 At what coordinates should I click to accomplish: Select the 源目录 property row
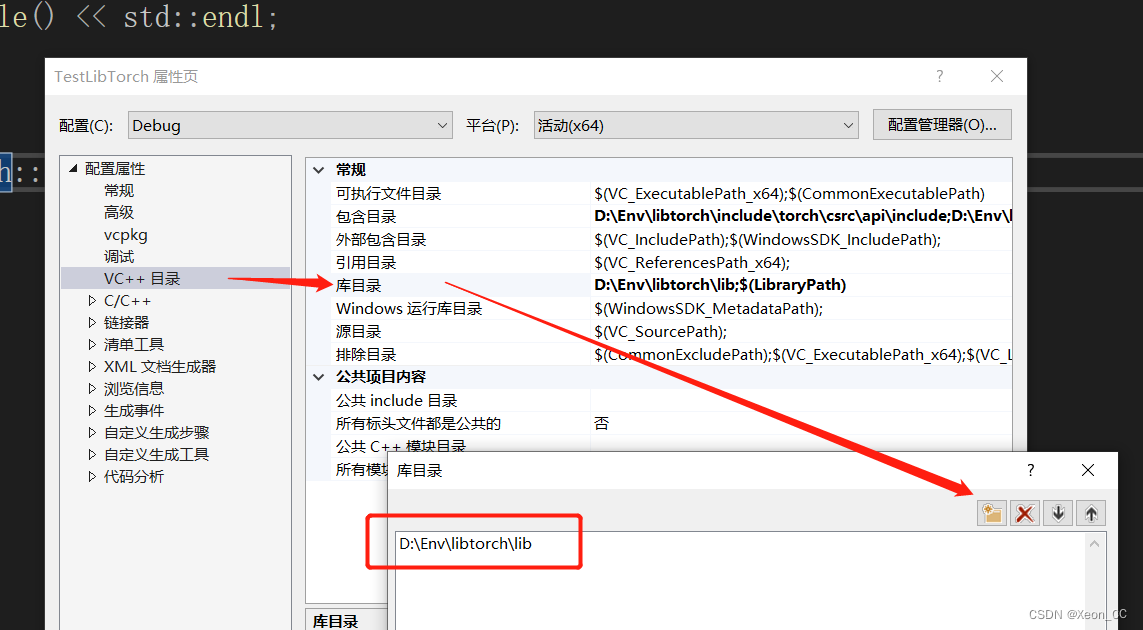tap(671, 331)
